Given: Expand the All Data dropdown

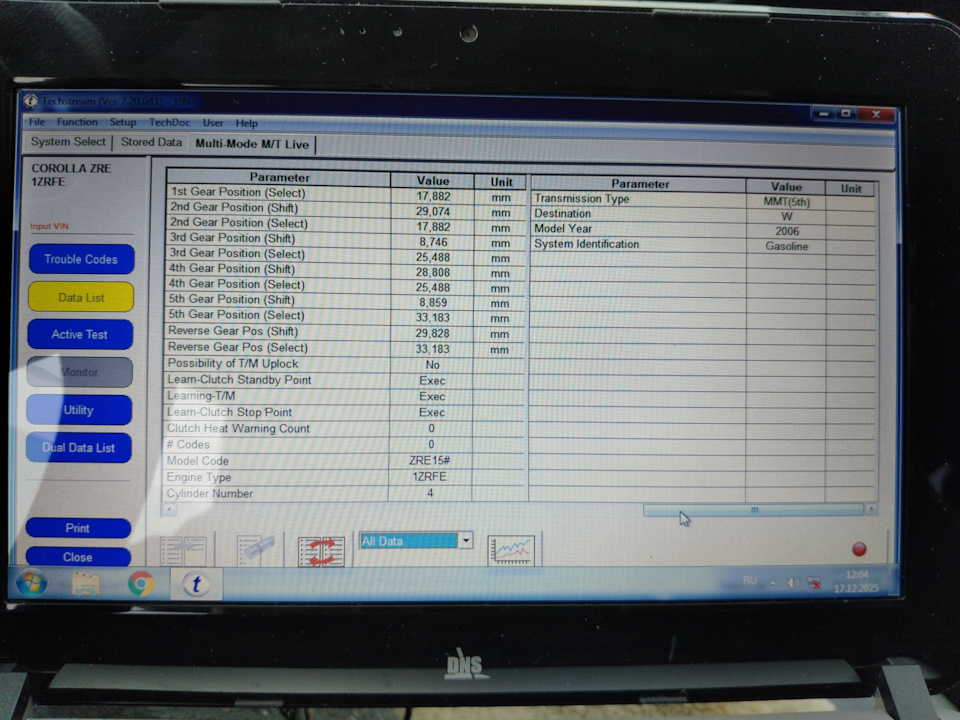Looking at the screenshot, I should [466, 540].
